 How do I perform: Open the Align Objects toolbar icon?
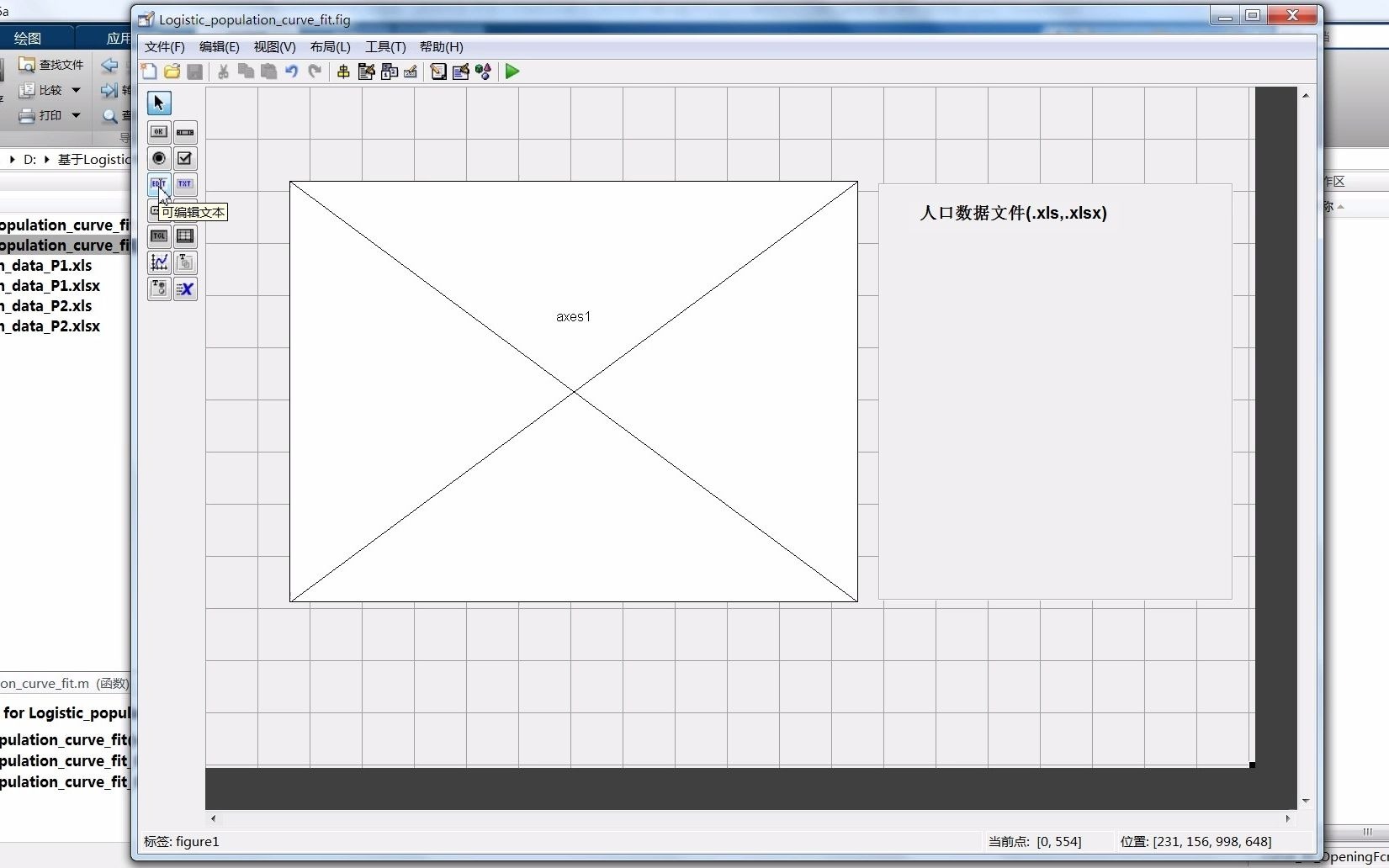[x=343, y=71]
